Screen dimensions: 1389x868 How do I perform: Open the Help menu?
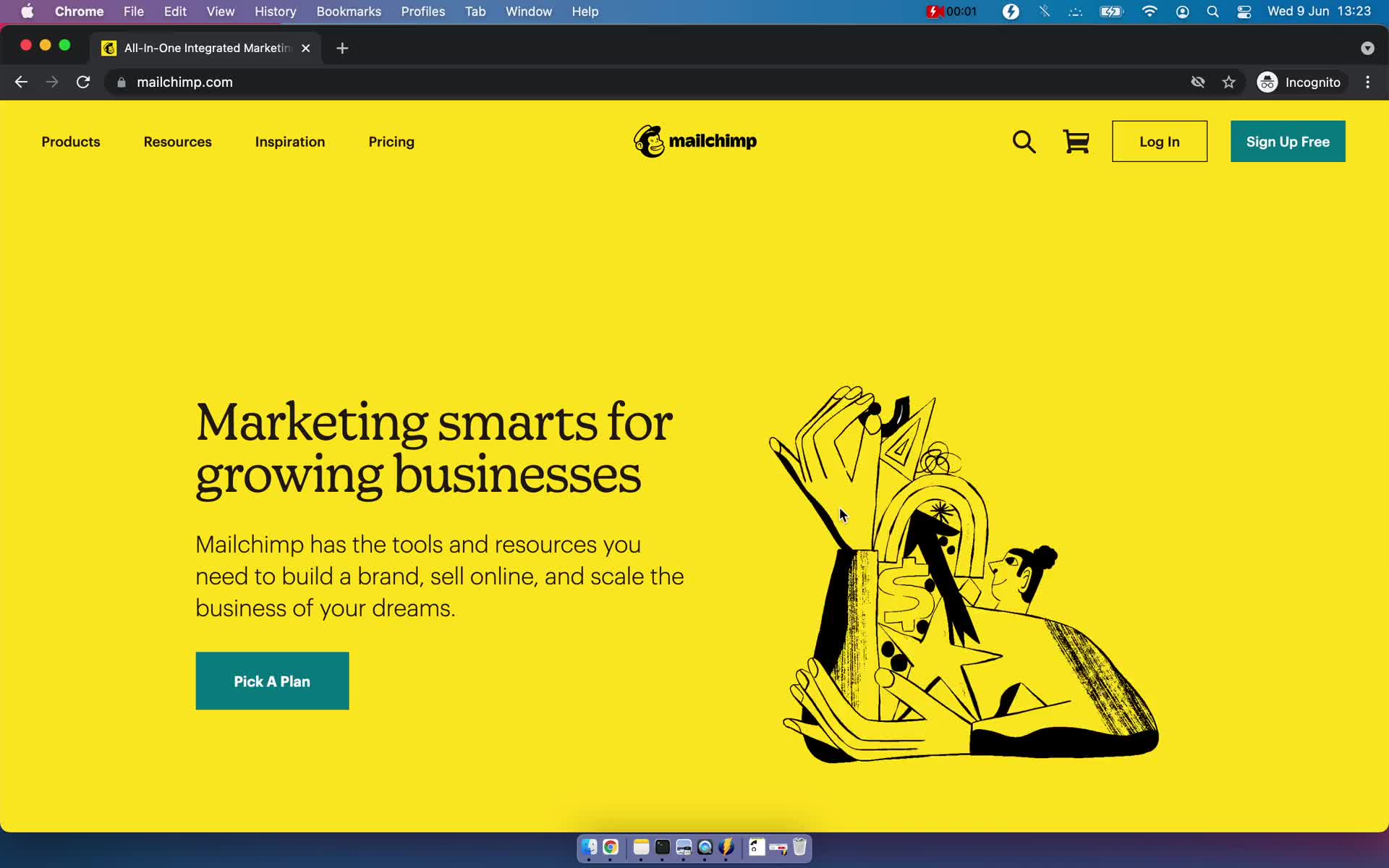coord(585,12)
